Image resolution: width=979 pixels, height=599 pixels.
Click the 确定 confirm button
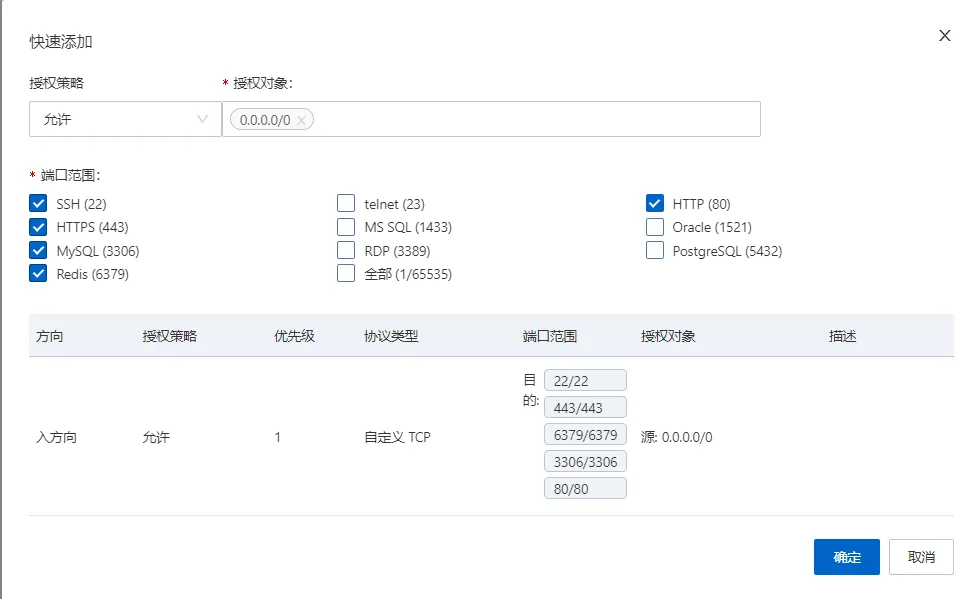(x=846, y=557)
